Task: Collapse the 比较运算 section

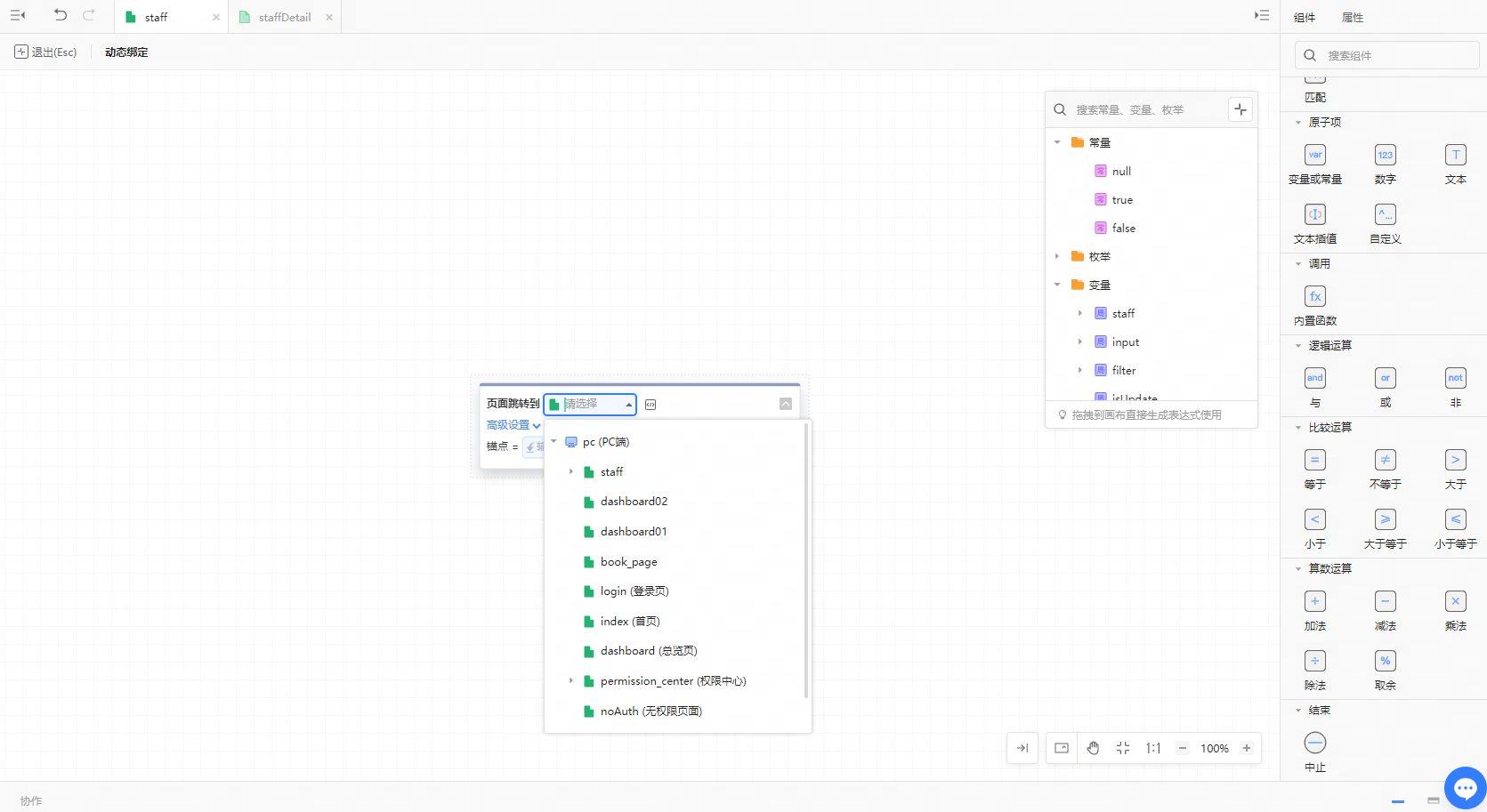Action: (1298, 428)
